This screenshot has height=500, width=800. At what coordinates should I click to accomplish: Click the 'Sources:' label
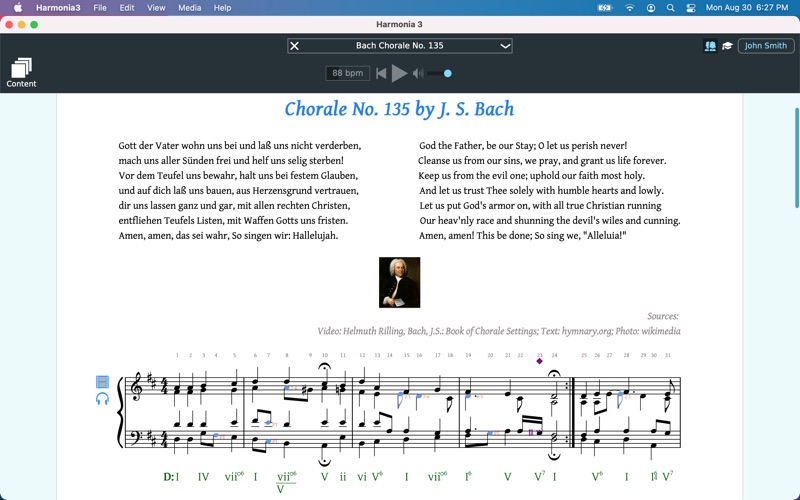pos(663,316)
